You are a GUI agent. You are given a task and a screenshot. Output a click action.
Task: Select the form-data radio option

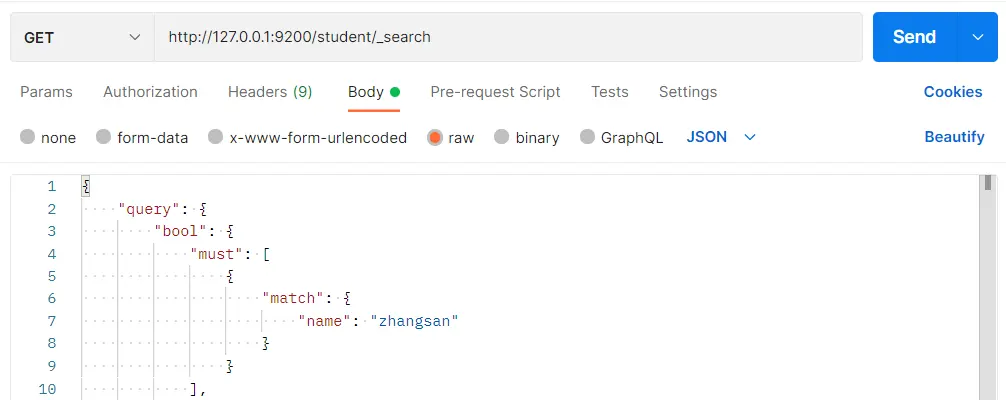103,137
